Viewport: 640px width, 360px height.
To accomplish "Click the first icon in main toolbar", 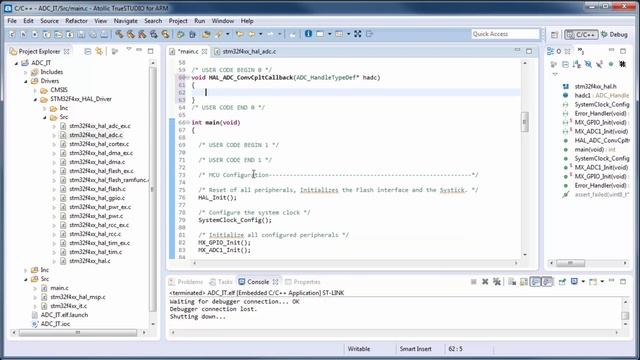I will tap(12, 34).
